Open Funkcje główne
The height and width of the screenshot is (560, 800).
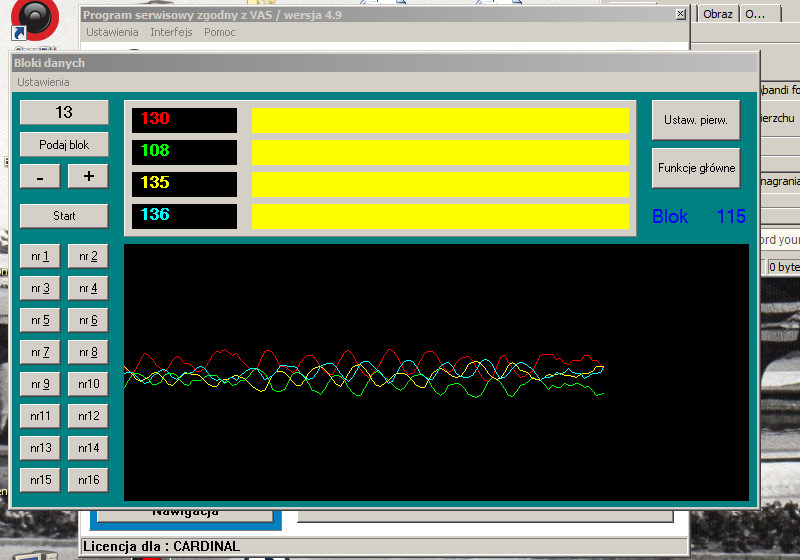click(x=695, y=168)
